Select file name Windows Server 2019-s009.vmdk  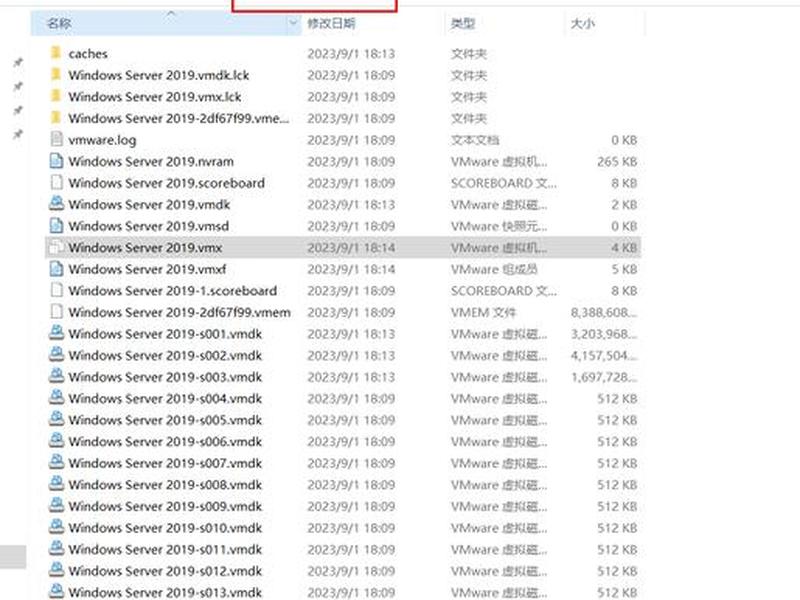[165, 506]
